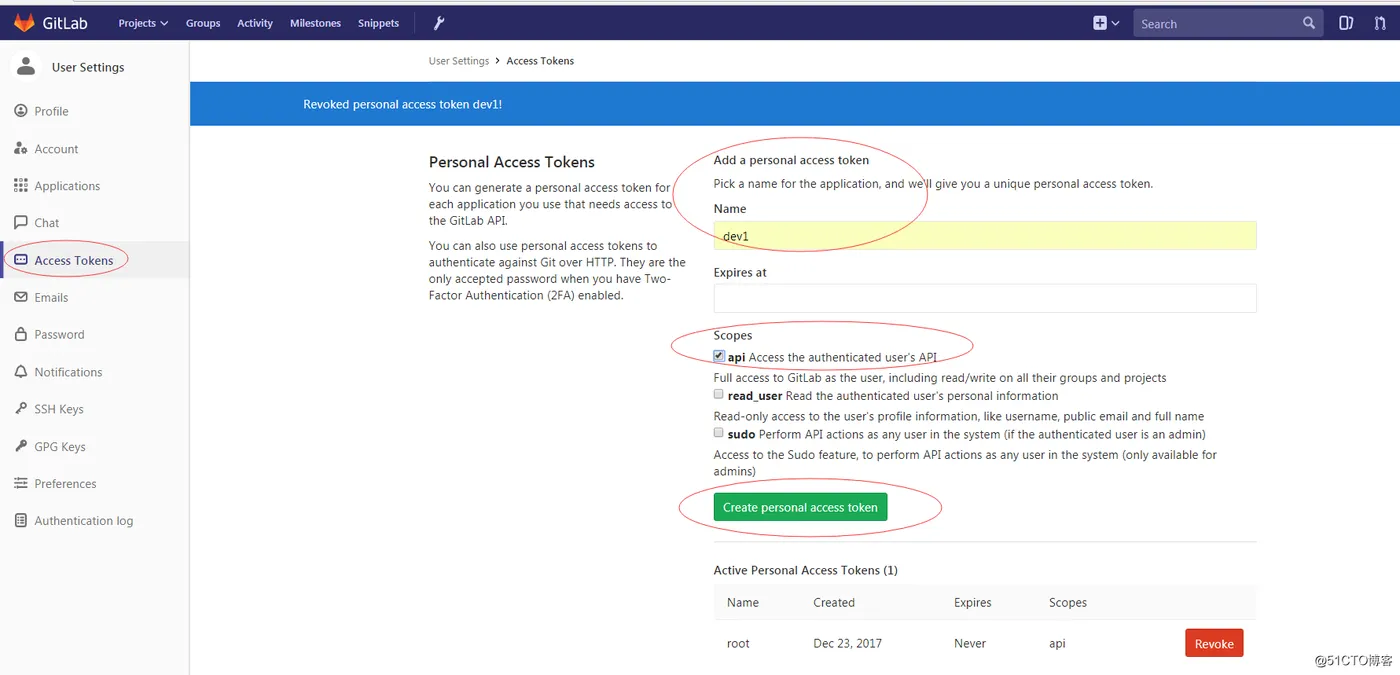Click the Chat bubble icon
The height and width of the screenshot is (675, 1400).
20,222
